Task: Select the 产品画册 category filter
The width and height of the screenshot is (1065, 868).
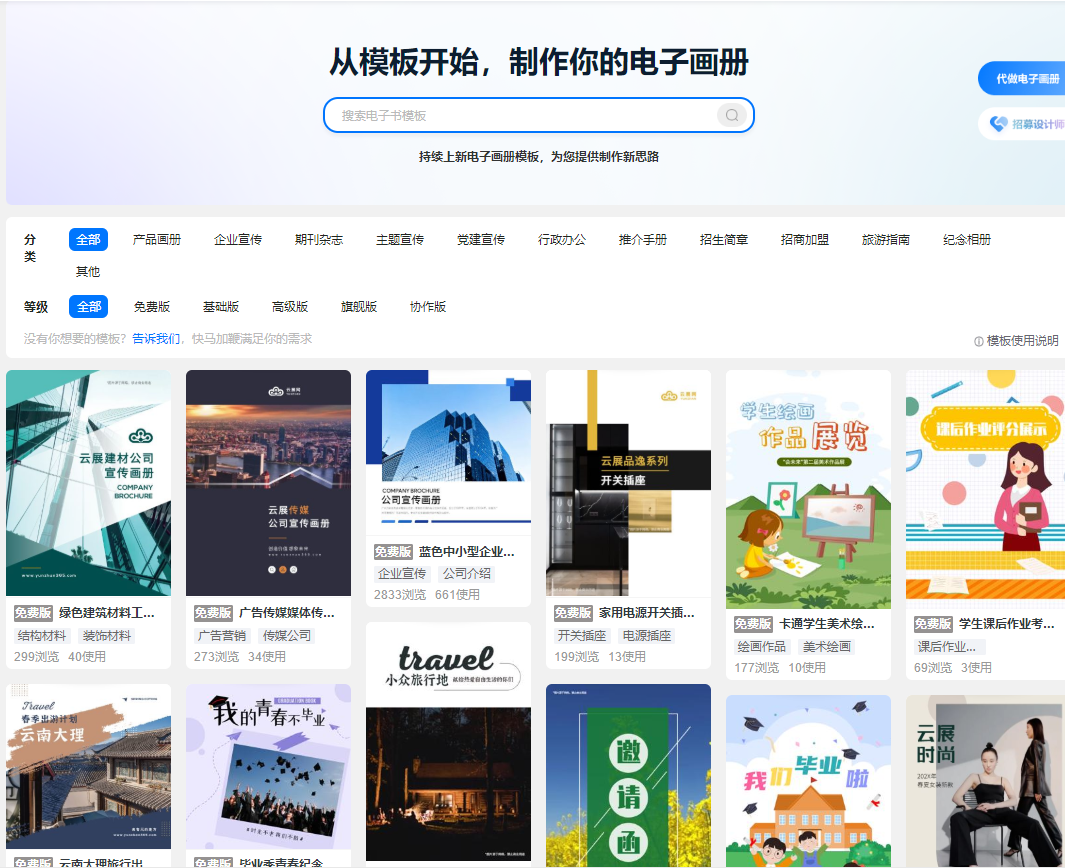Action: [x=157, y=240]
